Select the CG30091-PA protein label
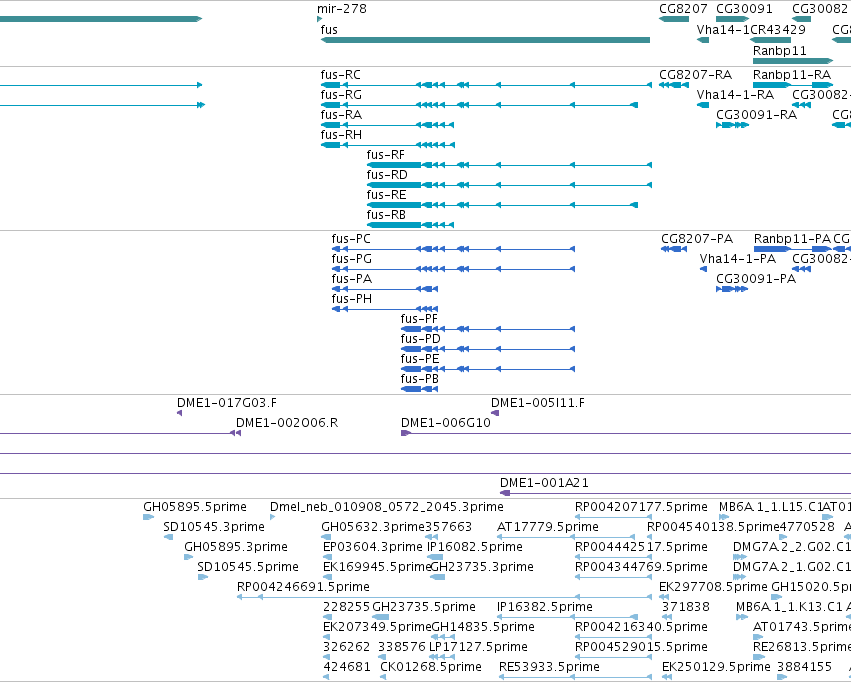Screen dimensions: 851x682 [x=756, y=279]
